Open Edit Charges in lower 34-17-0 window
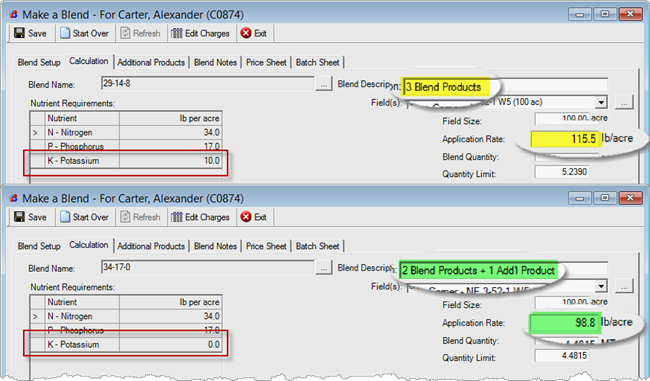650x381 pixels. tap(201, 217)
